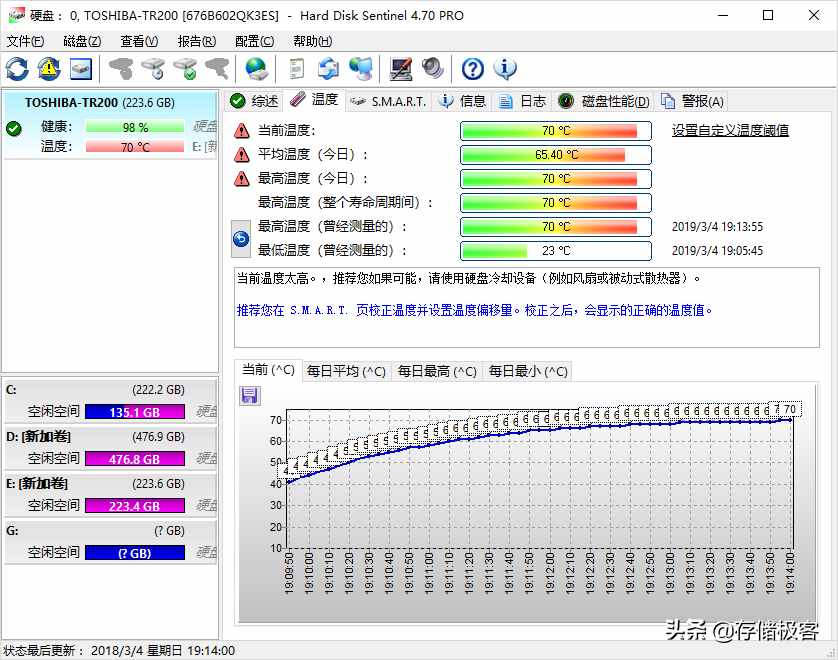Image resolution: width=838 pixels, height=660 pixels.
Task: Click the disk panel toolbar icon
Action: tap(81, 69)
